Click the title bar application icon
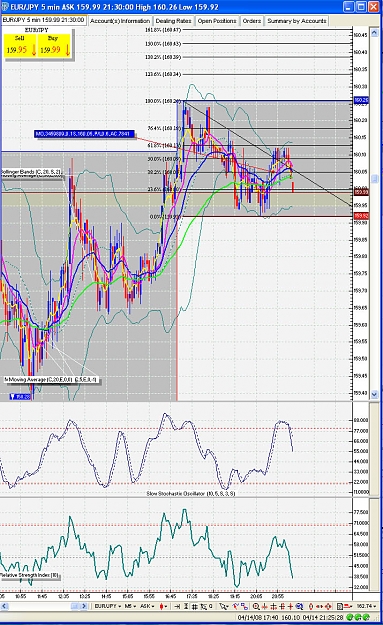Screen dimensions: 383x625 5,7
